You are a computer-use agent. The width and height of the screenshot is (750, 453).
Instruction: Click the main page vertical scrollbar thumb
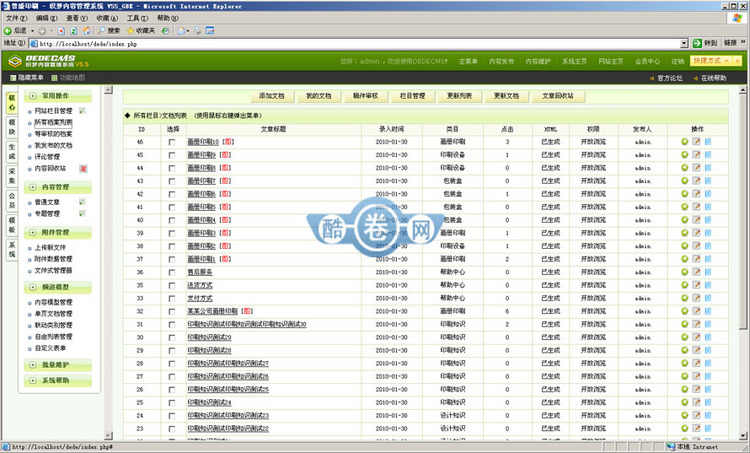coord(742,211)
